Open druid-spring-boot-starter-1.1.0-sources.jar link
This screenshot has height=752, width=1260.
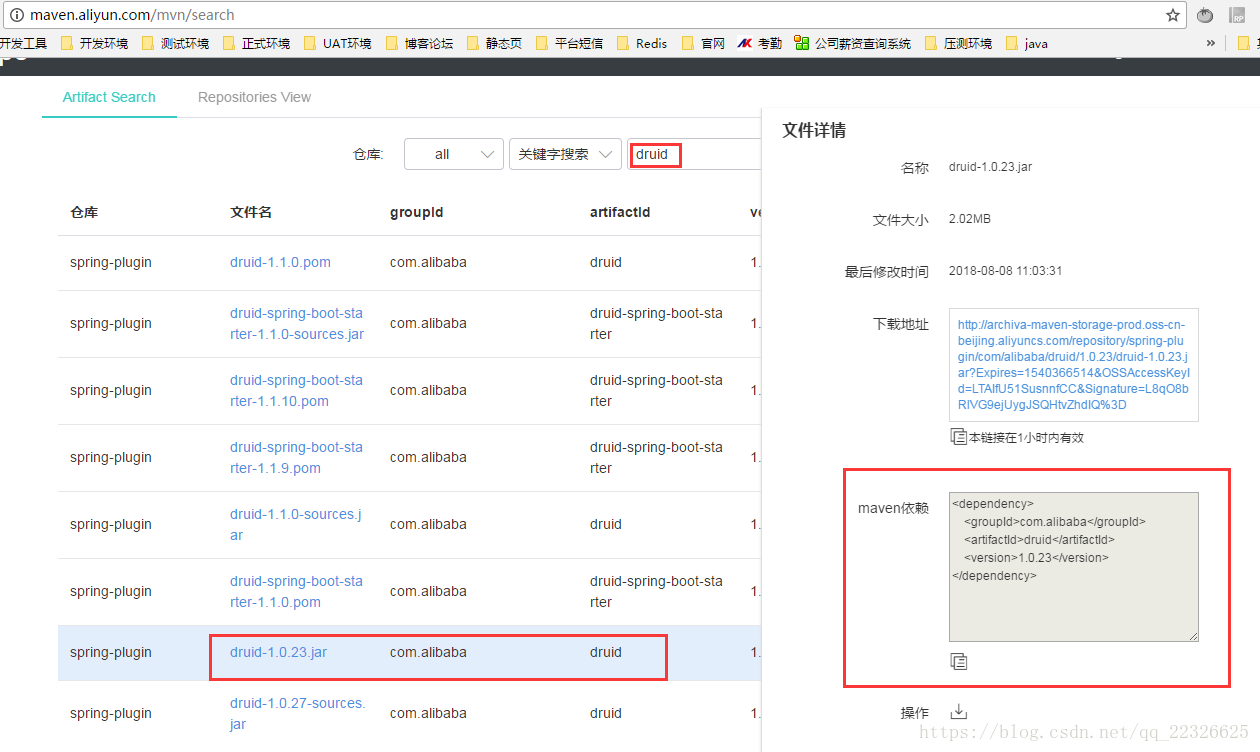[297, 324]
